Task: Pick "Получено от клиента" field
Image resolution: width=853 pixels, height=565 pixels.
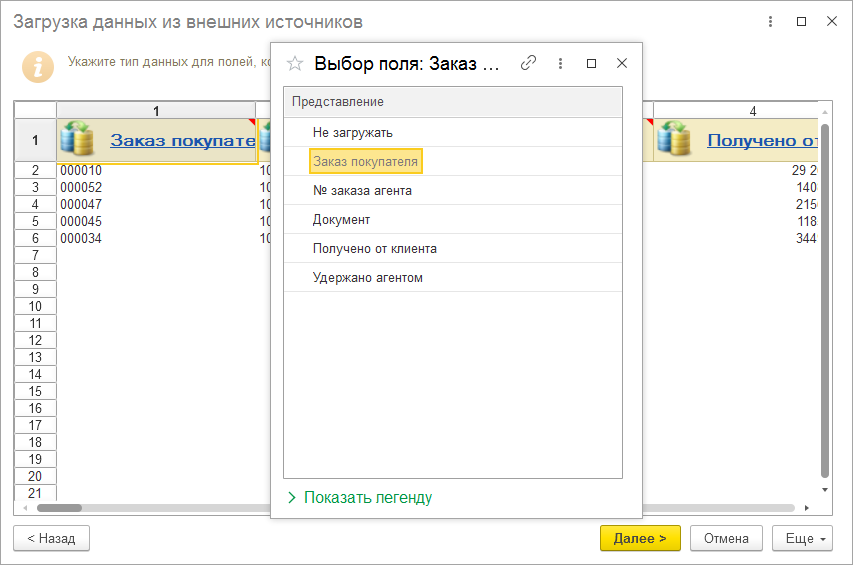Action: pos(374,248)
